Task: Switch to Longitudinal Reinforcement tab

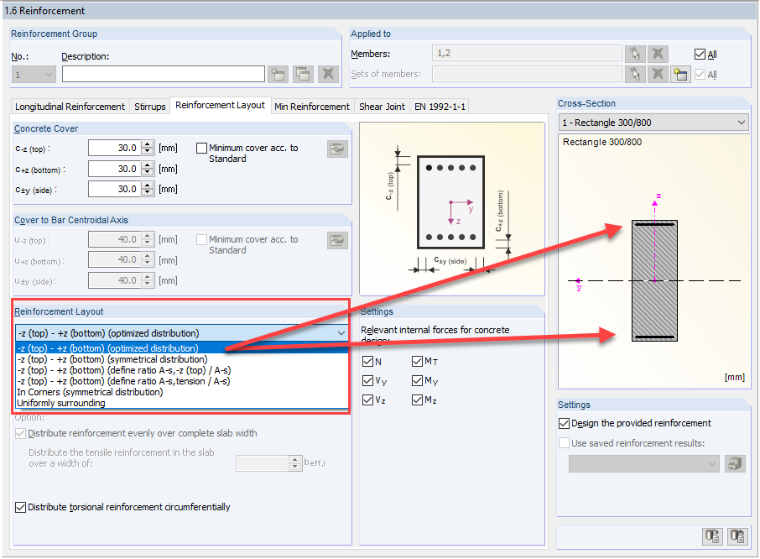Action: coord(70,106)
